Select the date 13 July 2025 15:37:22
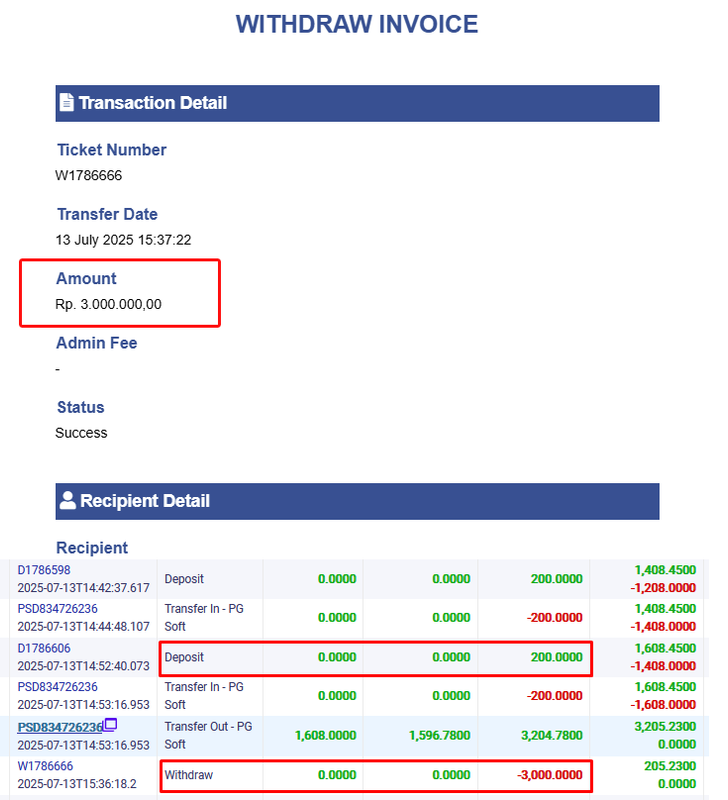Viewport: 728px width, 800px height. tap(123, 240)
